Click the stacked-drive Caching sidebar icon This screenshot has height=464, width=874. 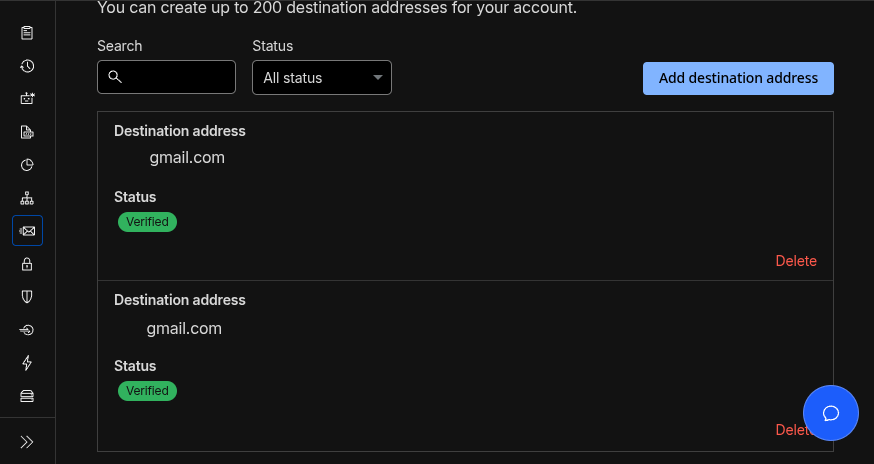coord(27,396)
